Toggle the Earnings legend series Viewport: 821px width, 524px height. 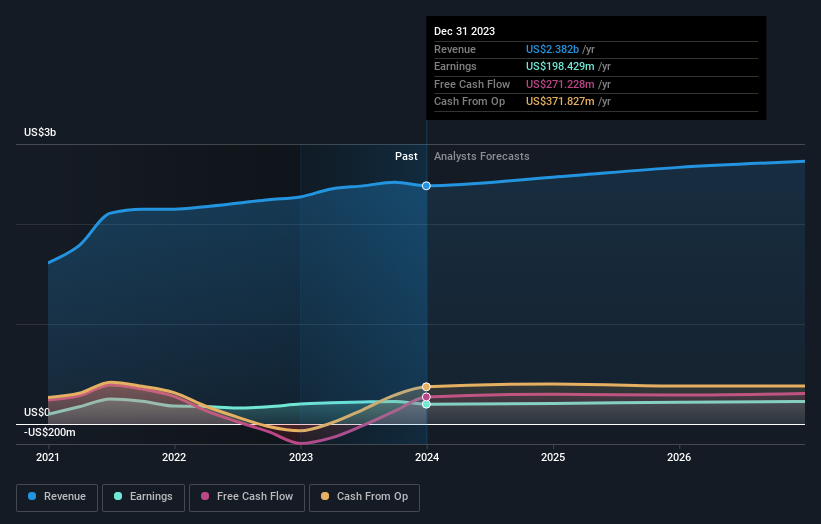click(x=143, y=497)
